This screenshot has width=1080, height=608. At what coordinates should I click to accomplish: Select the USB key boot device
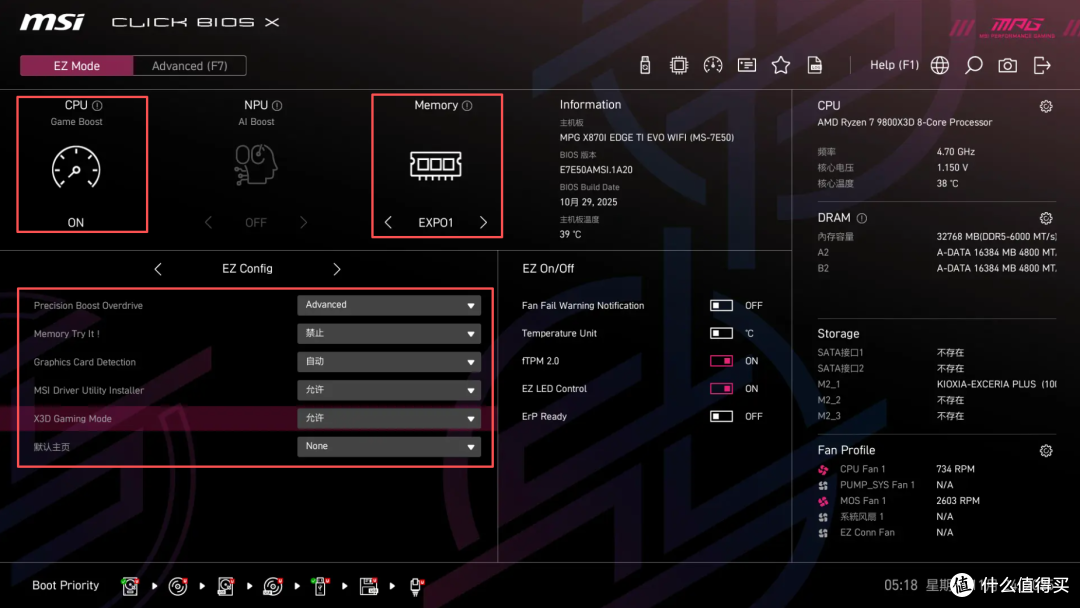pyautogui.click(x=320, y=586)
